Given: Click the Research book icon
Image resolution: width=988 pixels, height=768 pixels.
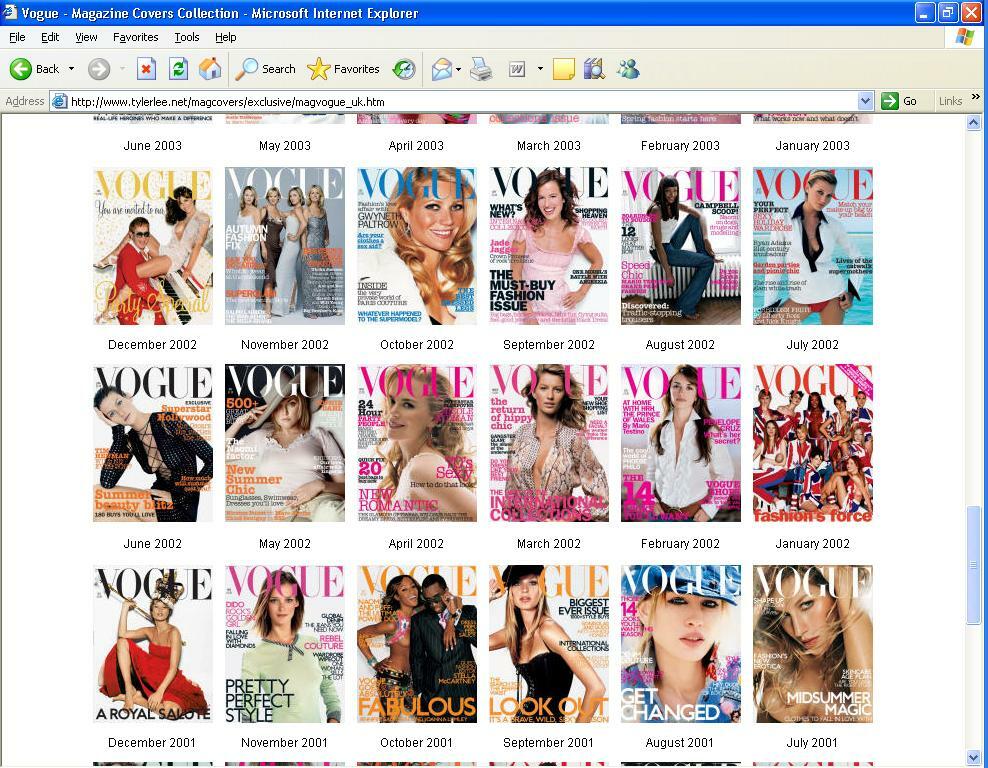Looking at the screenshot, I should tap(594, 69).
